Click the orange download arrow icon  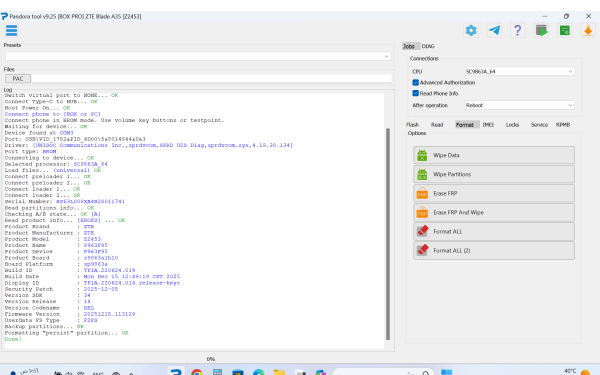pyautogui.click(x=588, y=30)
